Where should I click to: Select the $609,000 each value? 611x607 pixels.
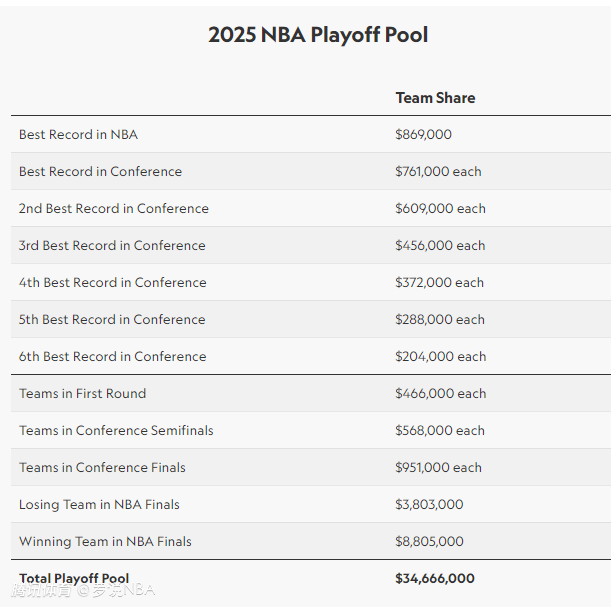click(x=440, y=208)
